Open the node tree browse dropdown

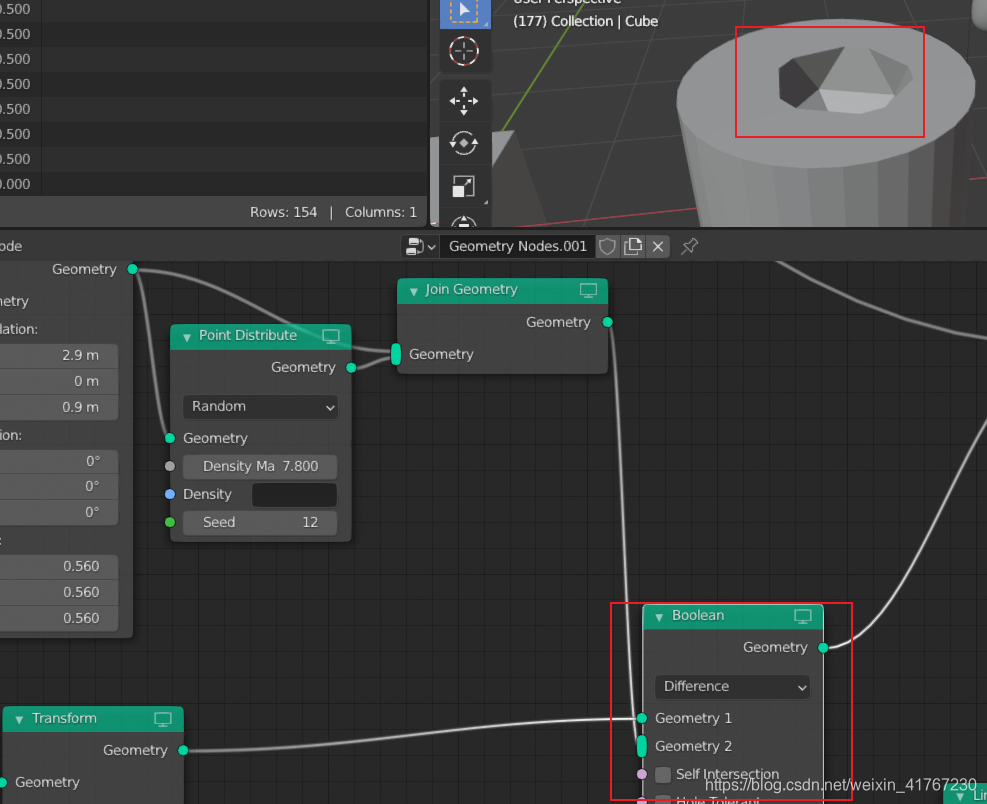420,246
